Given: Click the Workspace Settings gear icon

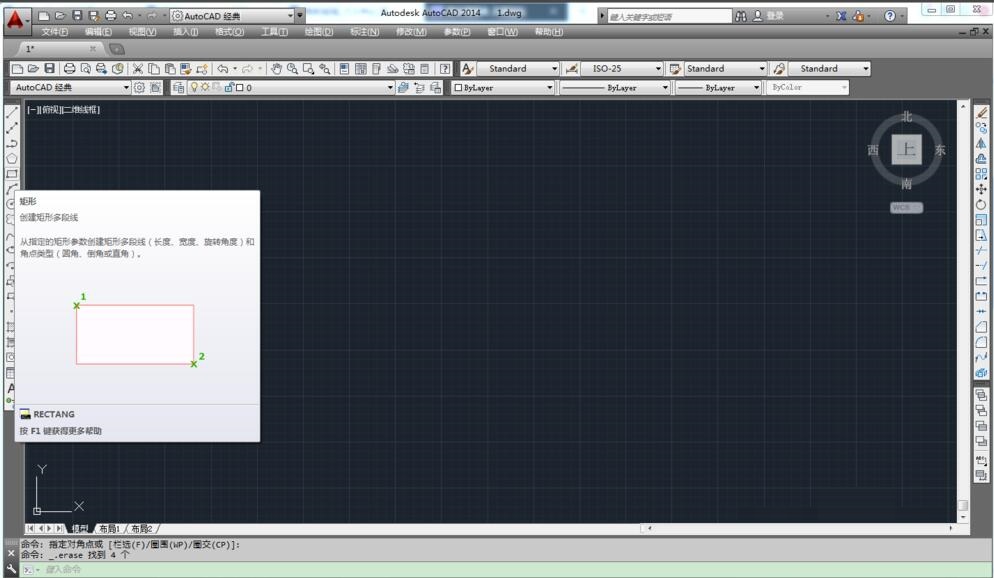Looking at the screenshot, I should click(x=139, y=87).
